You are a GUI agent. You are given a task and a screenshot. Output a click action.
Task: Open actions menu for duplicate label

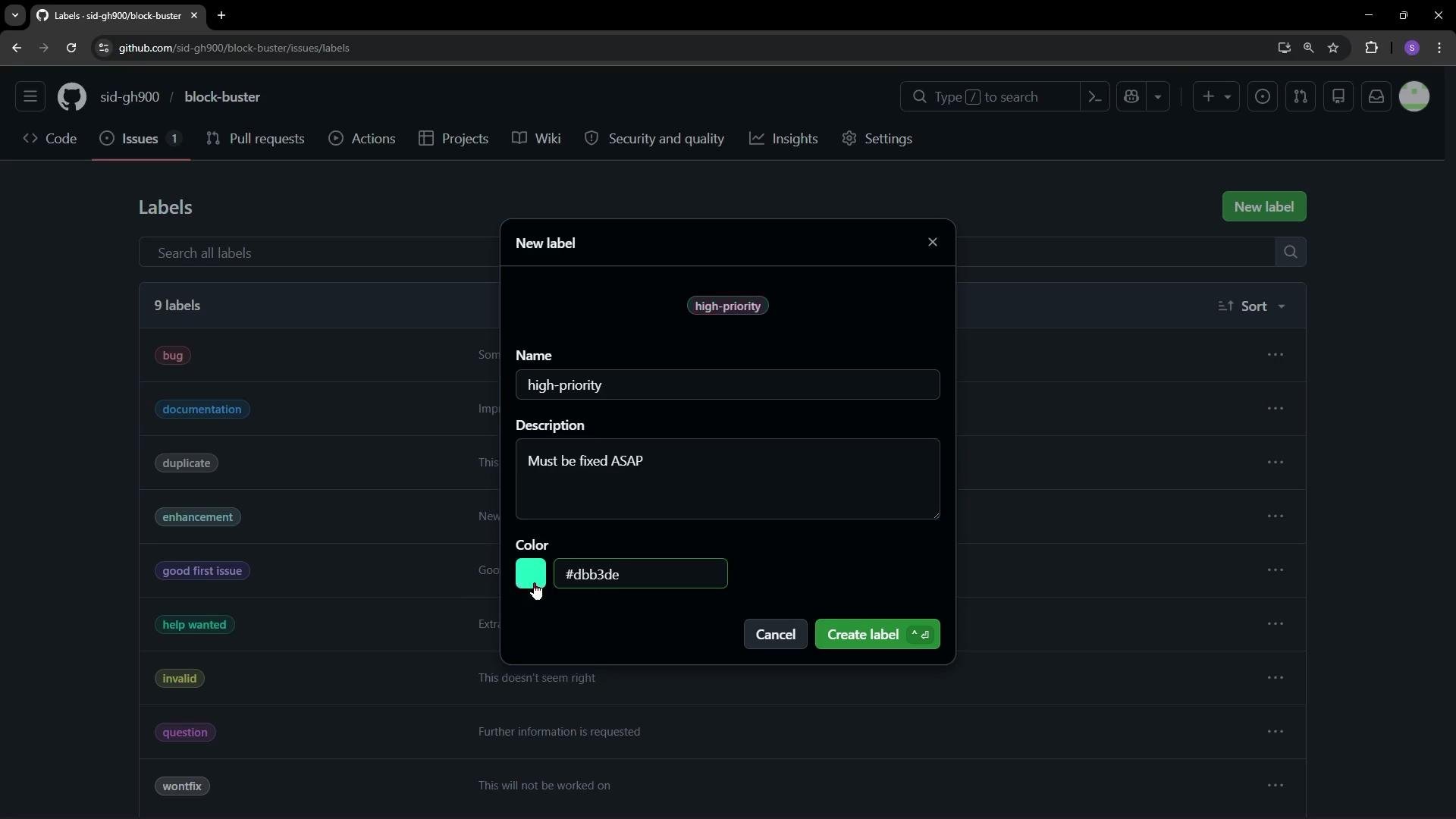coord(1276,463)
